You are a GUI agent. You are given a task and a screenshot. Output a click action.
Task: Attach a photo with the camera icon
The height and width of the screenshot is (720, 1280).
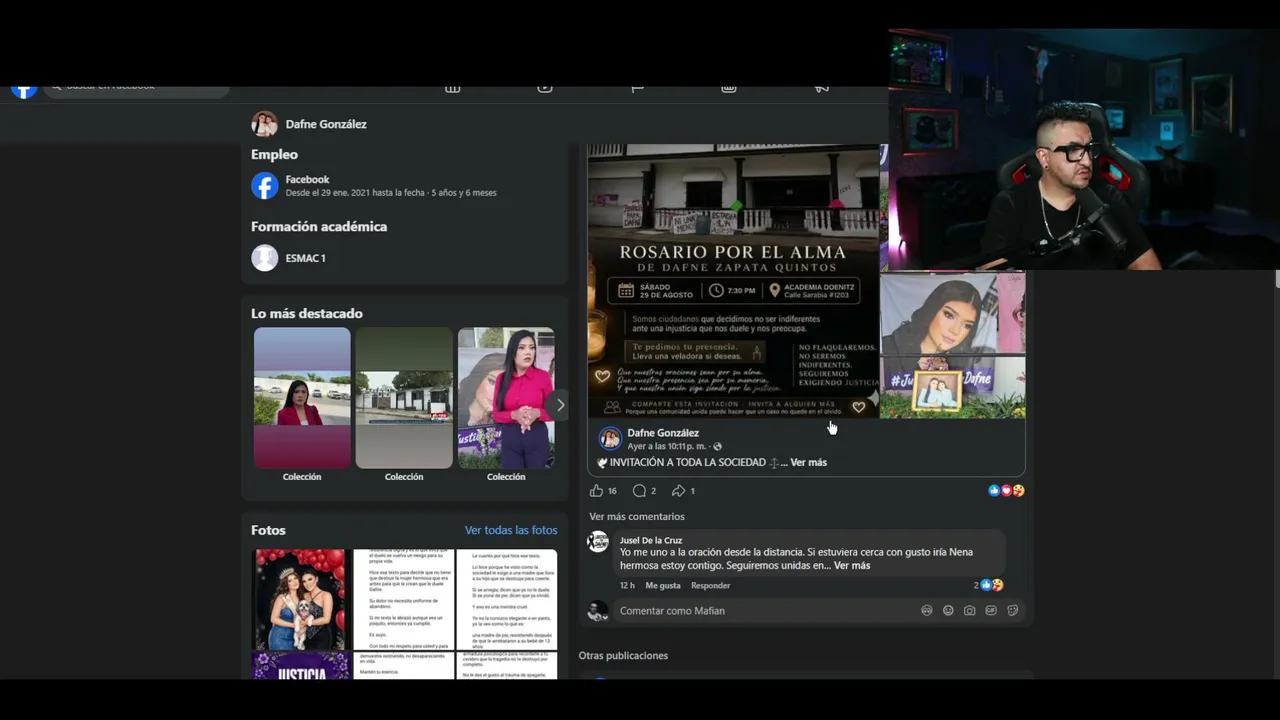[970, 611]
